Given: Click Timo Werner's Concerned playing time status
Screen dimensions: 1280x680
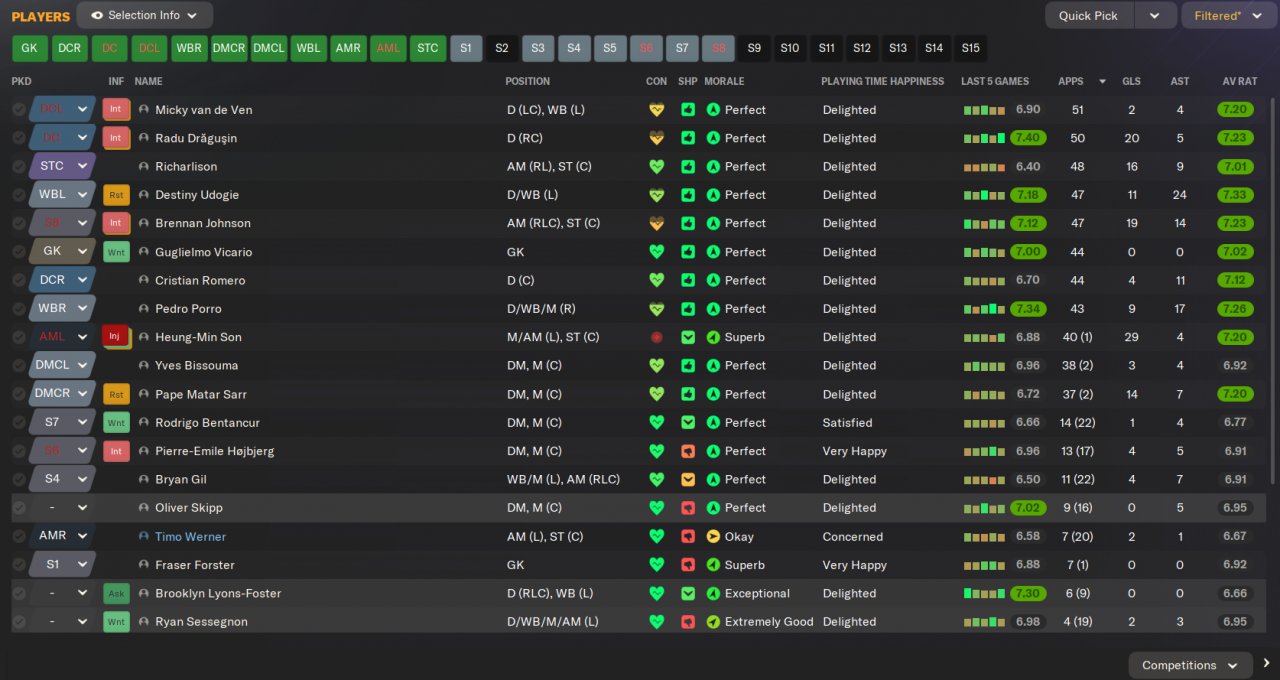Looking at the screenshot, I should pyautogui.click(x=853, y=537).
